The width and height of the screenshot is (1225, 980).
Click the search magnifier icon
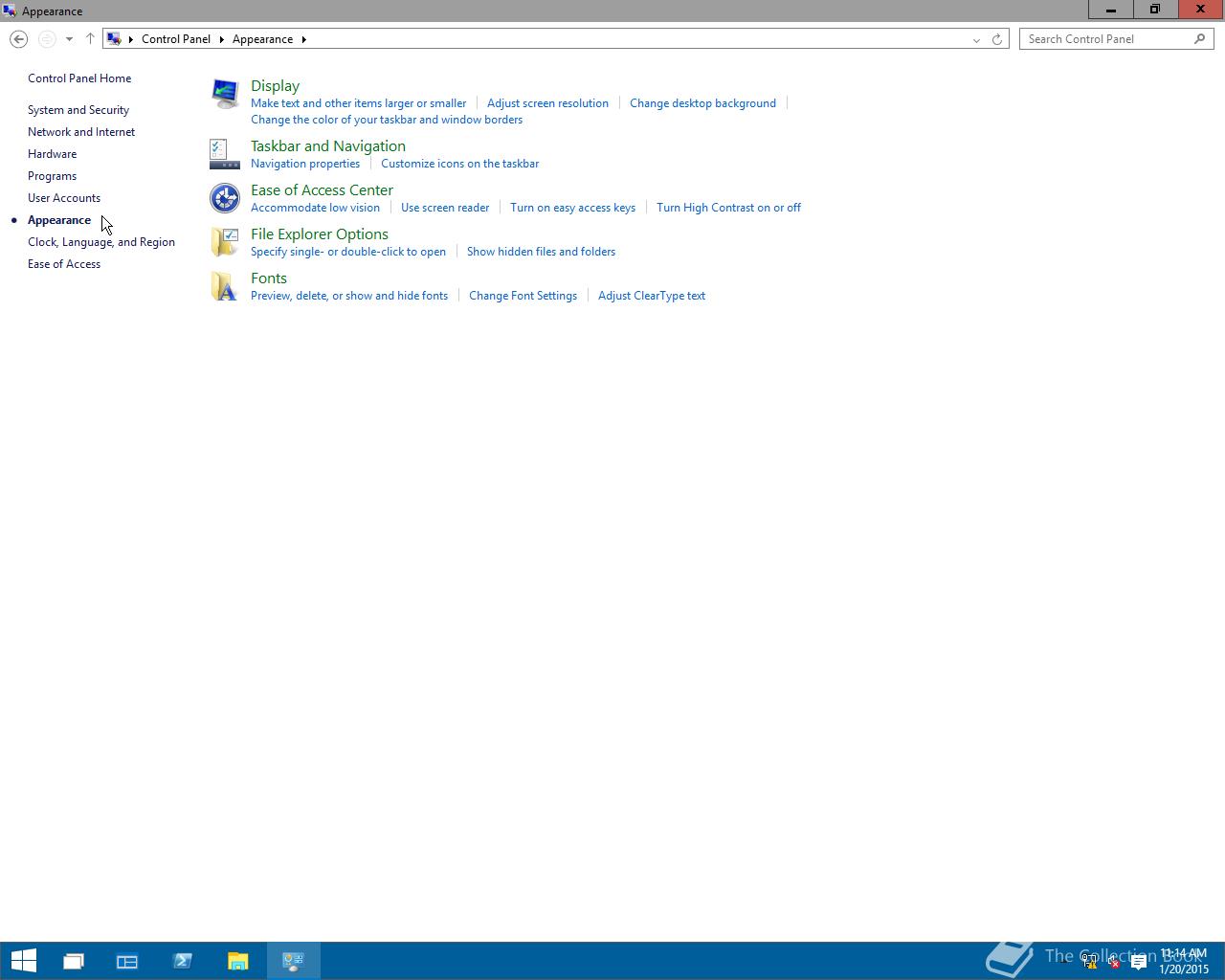(1199, 39)
